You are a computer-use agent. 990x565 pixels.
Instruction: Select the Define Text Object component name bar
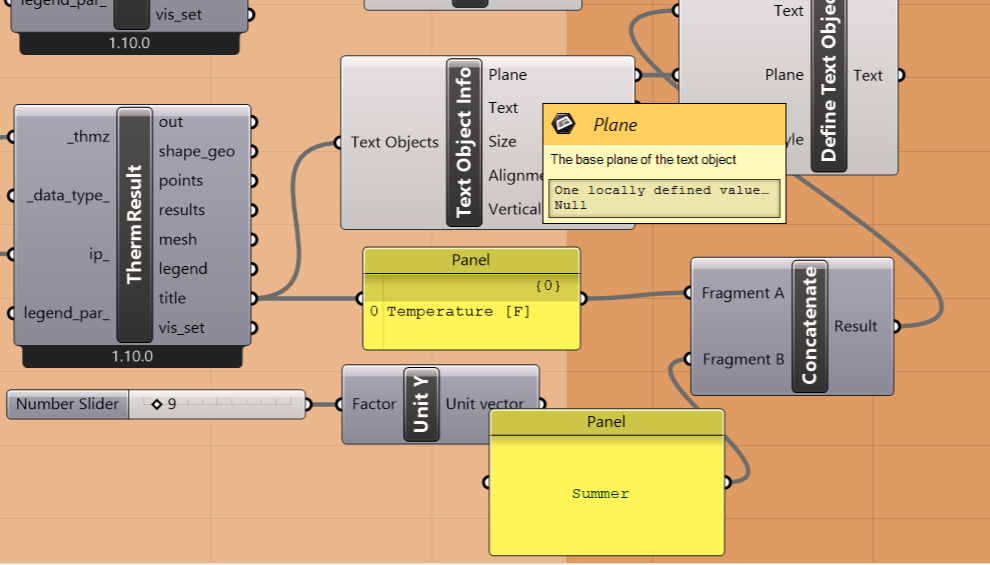(828, 85)
